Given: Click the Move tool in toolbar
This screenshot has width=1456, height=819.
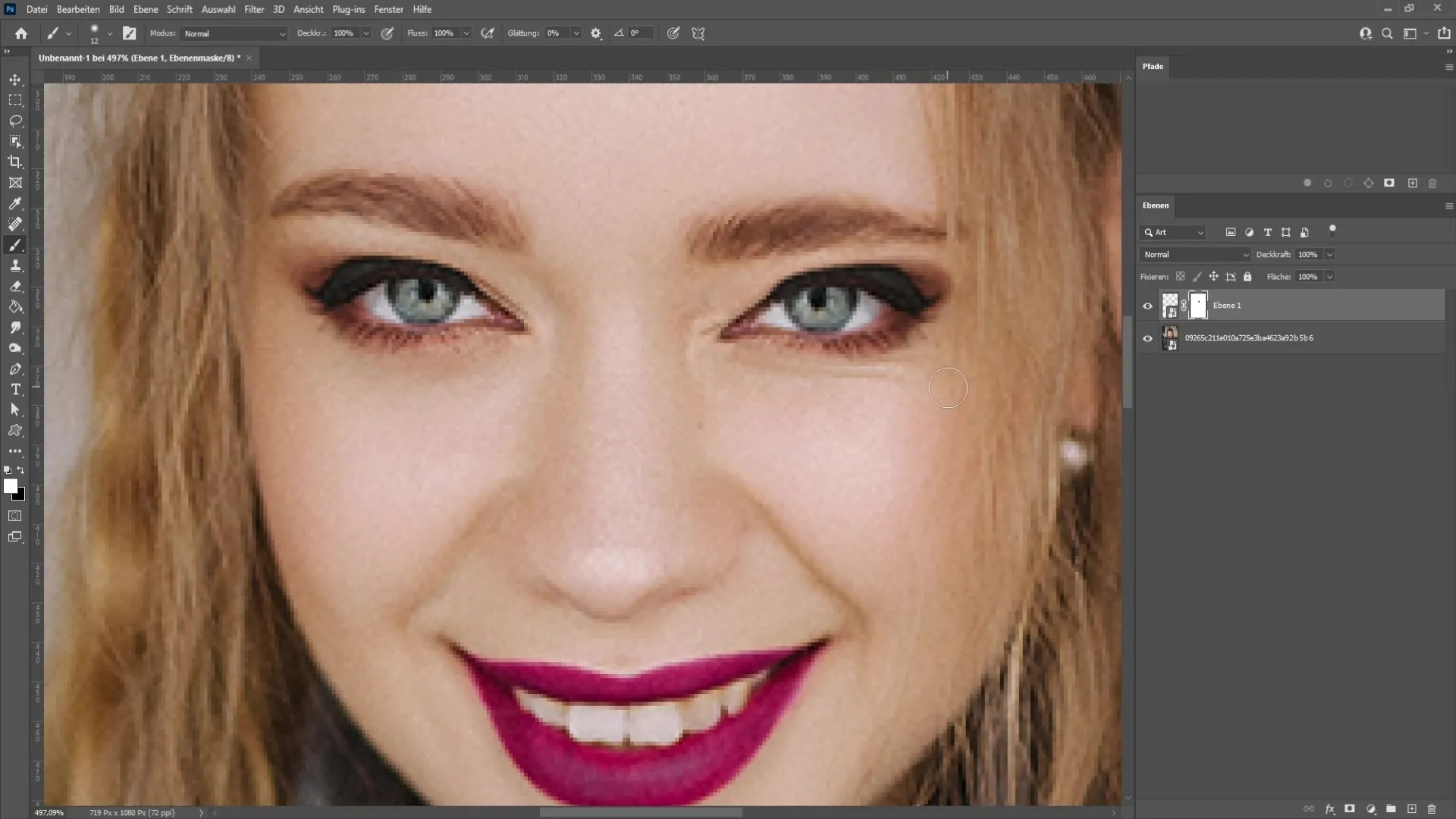Looking at the screenshot, I should (15, 79).
